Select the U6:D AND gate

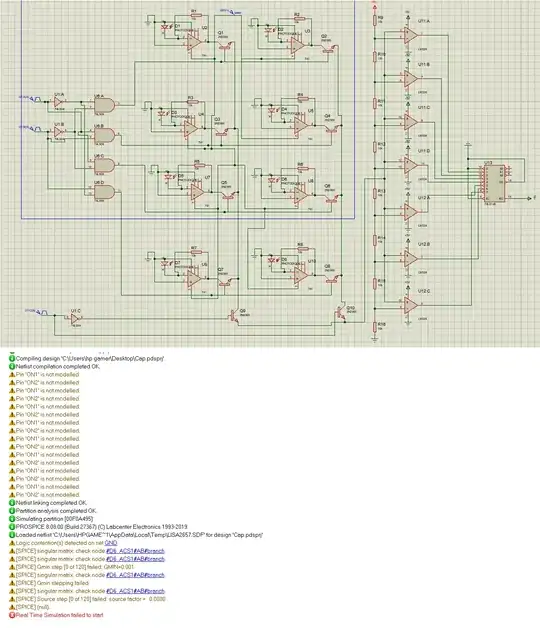[x=105, y=193]
